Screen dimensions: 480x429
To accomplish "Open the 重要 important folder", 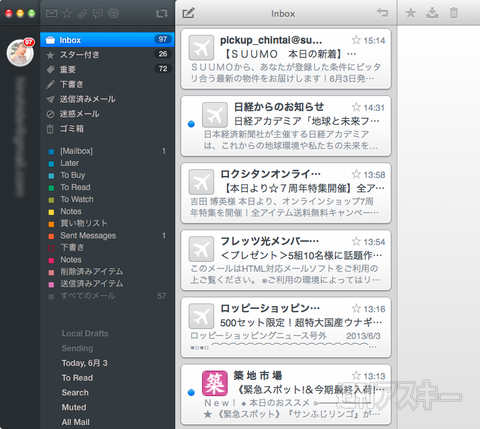I will (x=107, y=69).
